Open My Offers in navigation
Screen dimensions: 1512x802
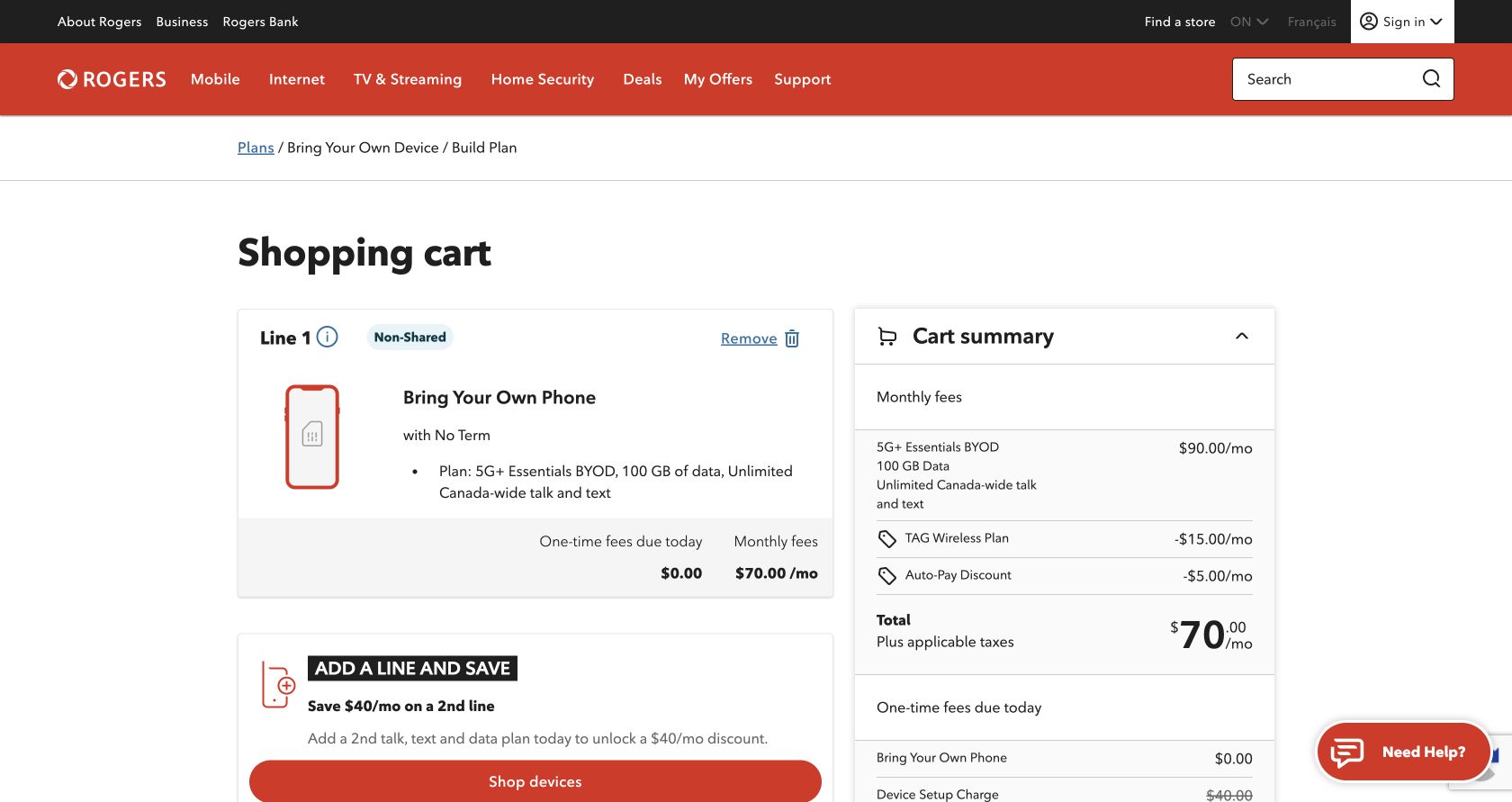718,79
